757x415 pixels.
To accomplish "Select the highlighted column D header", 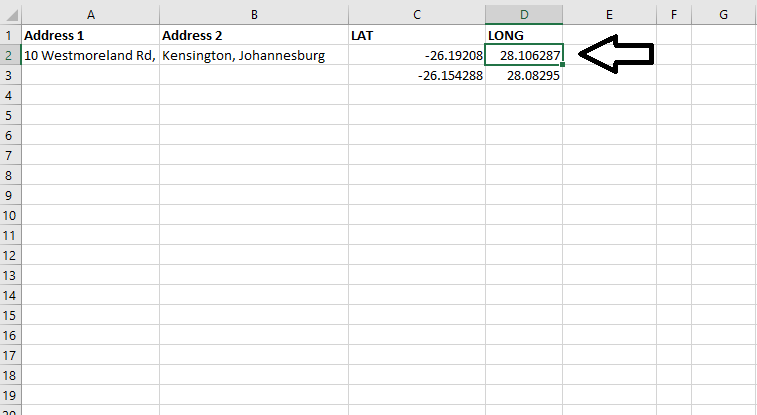I will click(x=524, y=14).
